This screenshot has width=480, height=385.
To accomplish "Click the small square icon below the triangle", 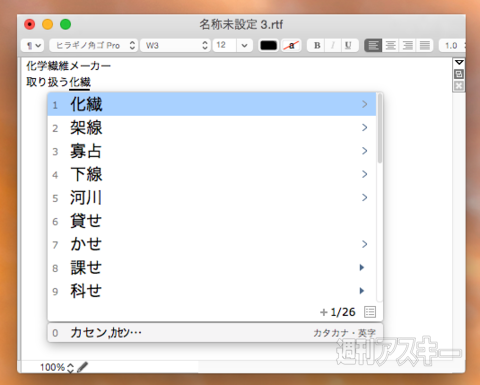I will [459, 74].
